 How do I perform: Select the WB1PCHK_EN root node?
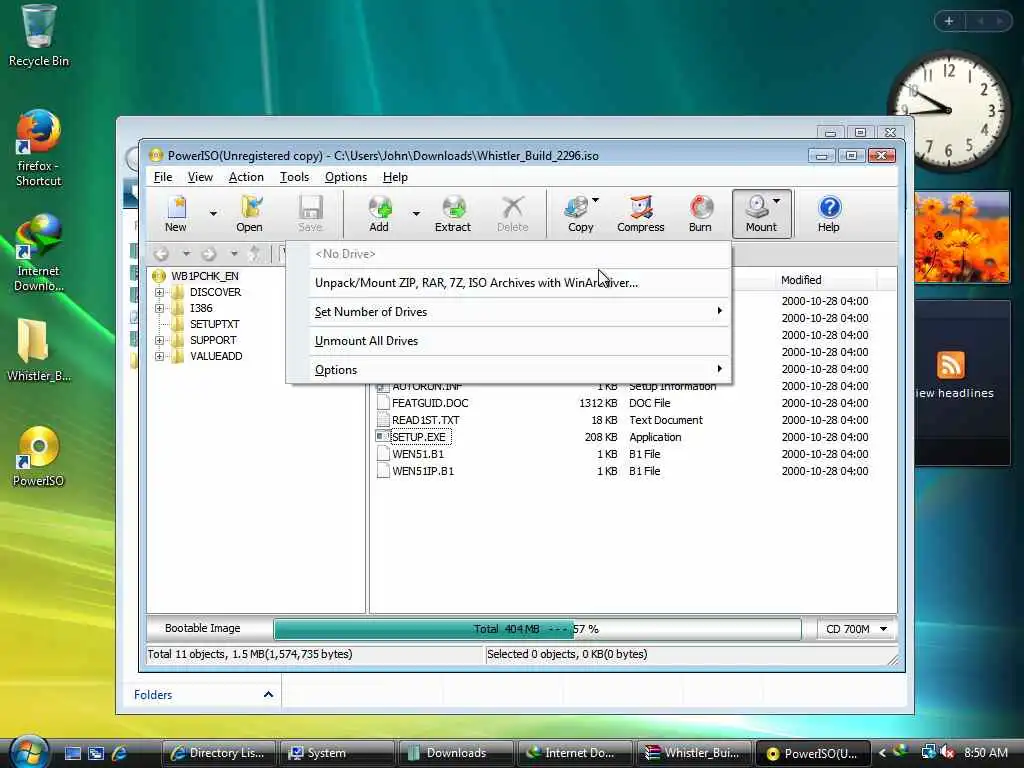204,276
